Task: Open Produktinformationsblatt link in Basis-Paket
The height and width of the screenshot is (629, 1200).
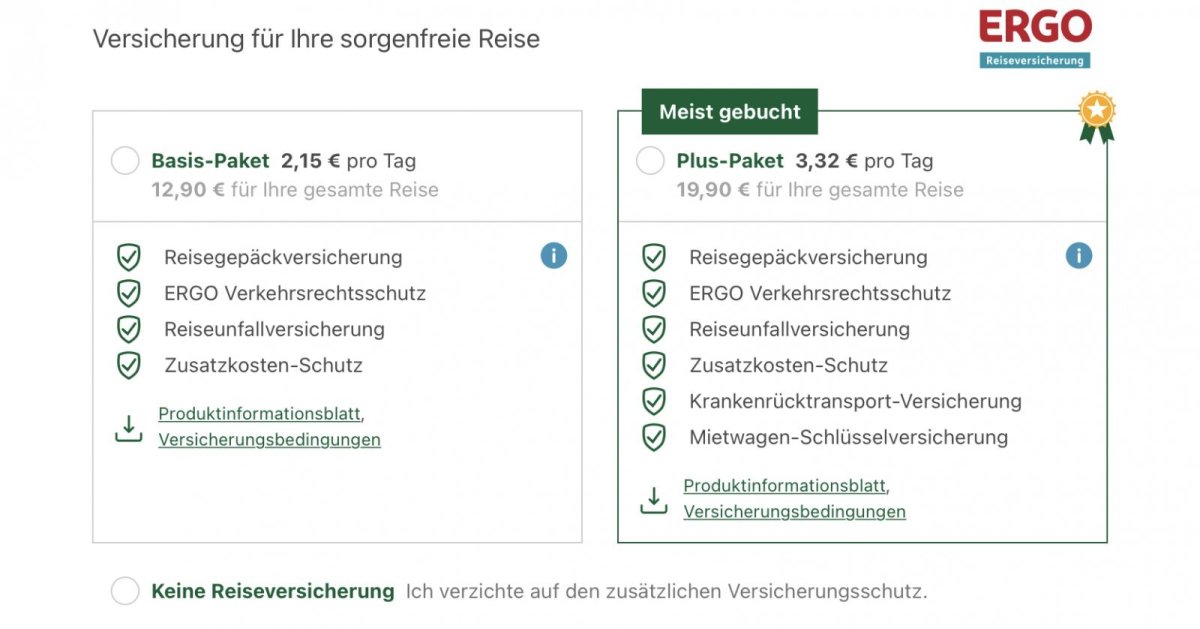Action: [259, 414]
